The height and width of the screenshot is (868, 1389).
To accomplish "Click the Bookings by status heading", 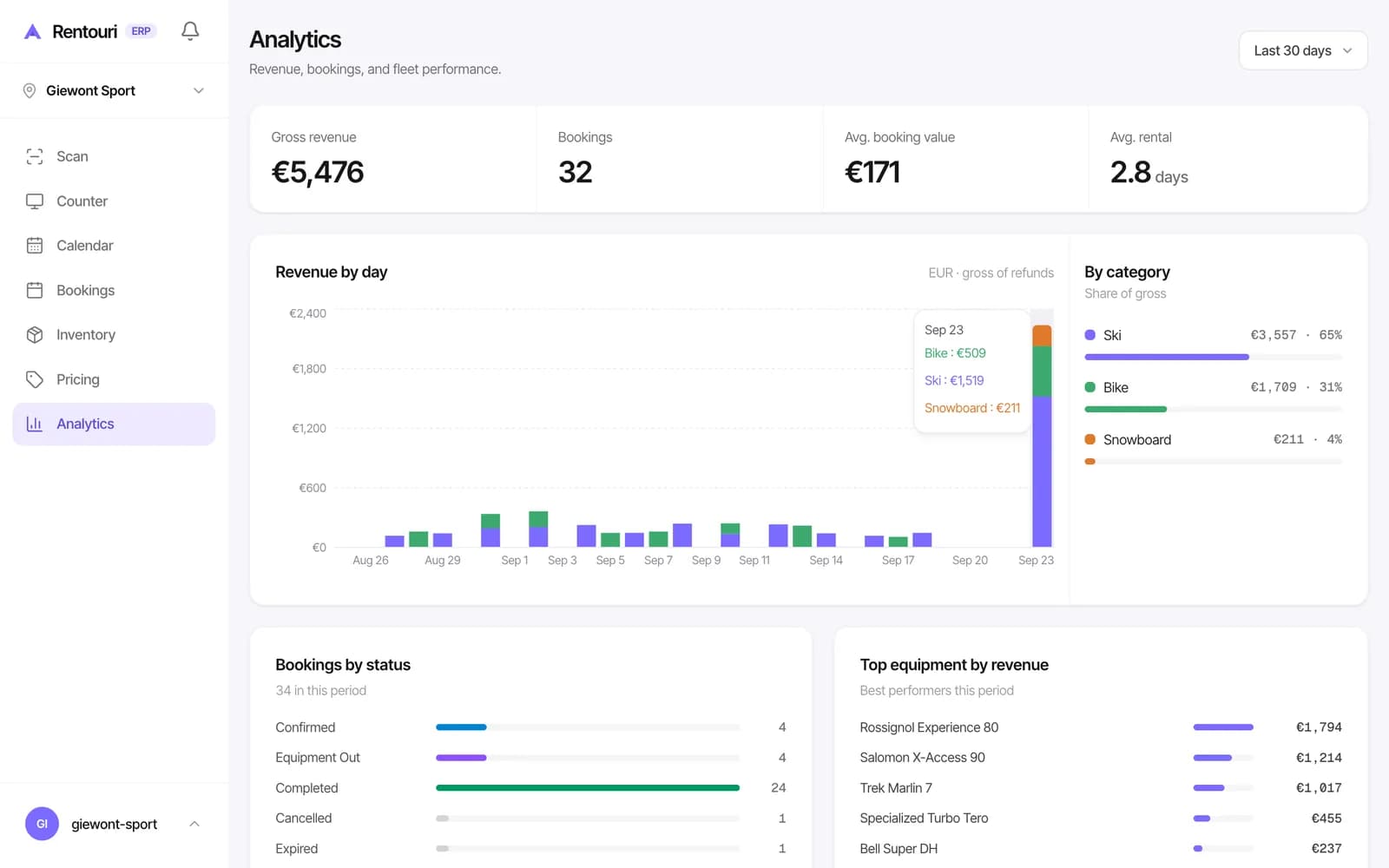I will click(343, 665).
